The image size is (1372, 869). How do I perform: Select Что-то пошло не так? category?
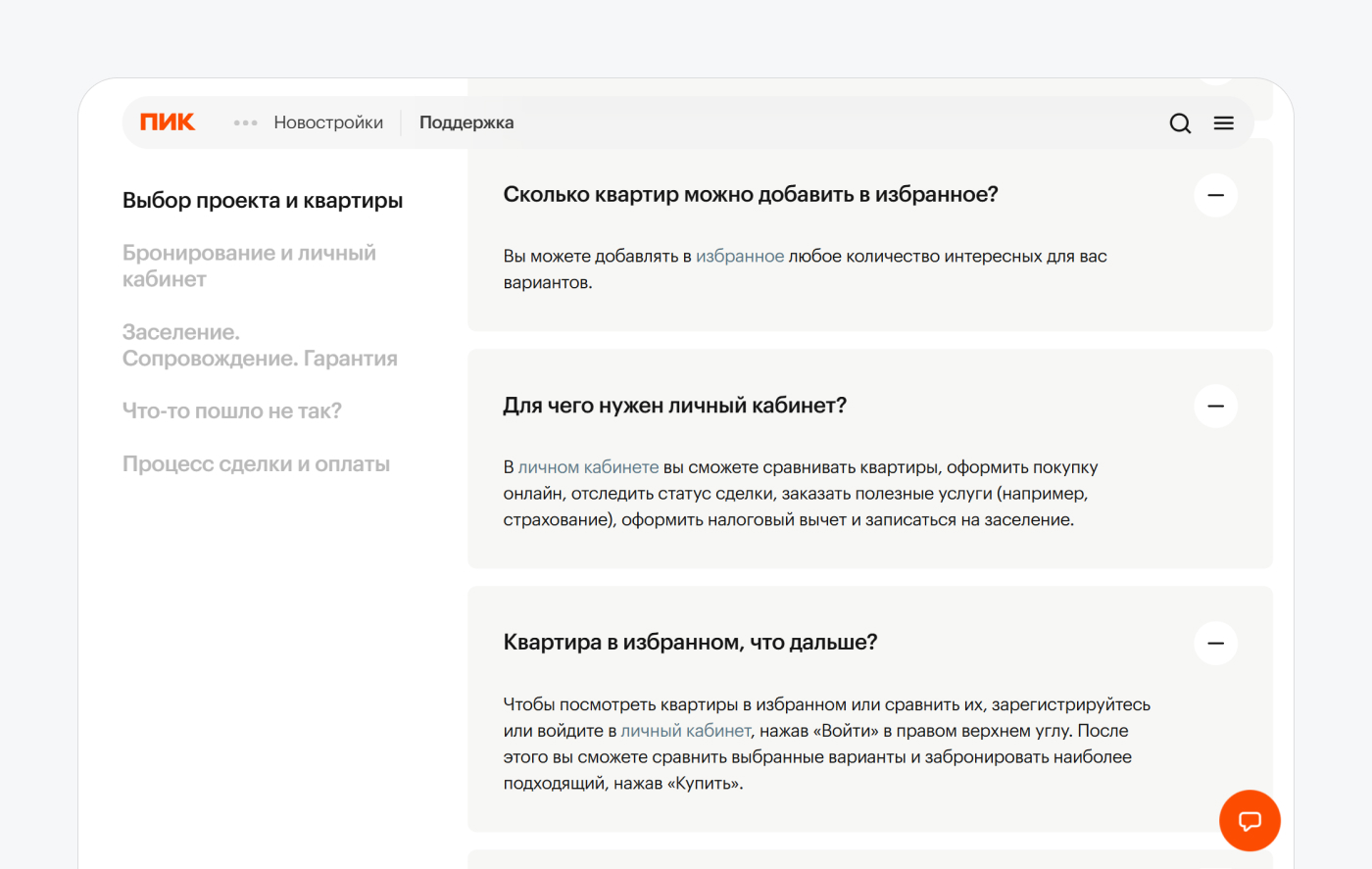[232, 411]
